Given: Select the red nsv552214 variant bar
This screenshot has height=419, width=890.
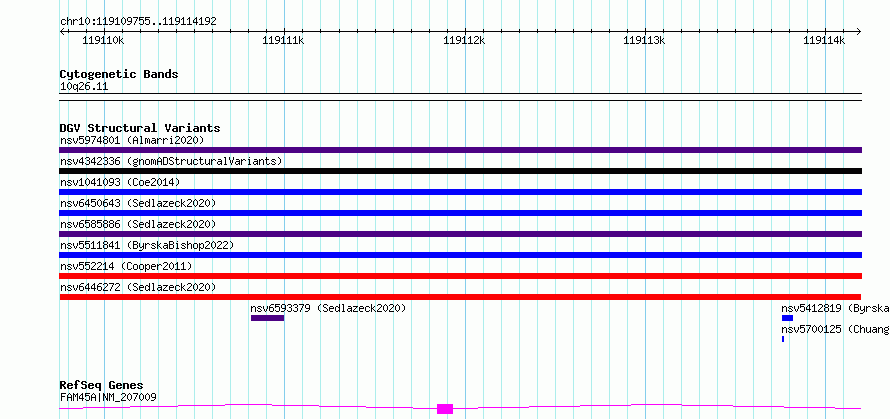Looking at the screenshot, I should pyautogui.click(x=460, y=276).
